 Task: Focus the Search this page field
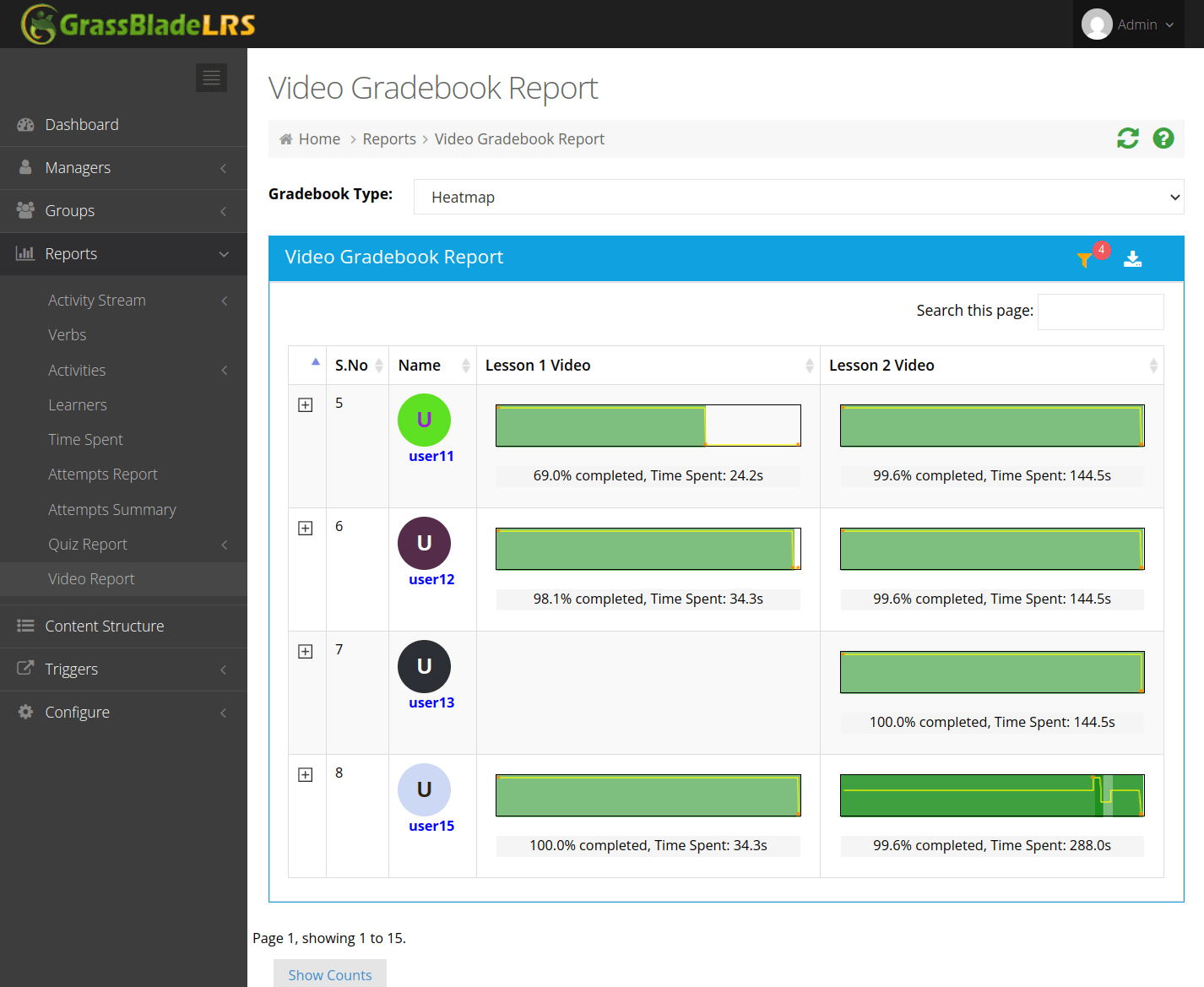tap(1101, 312)
